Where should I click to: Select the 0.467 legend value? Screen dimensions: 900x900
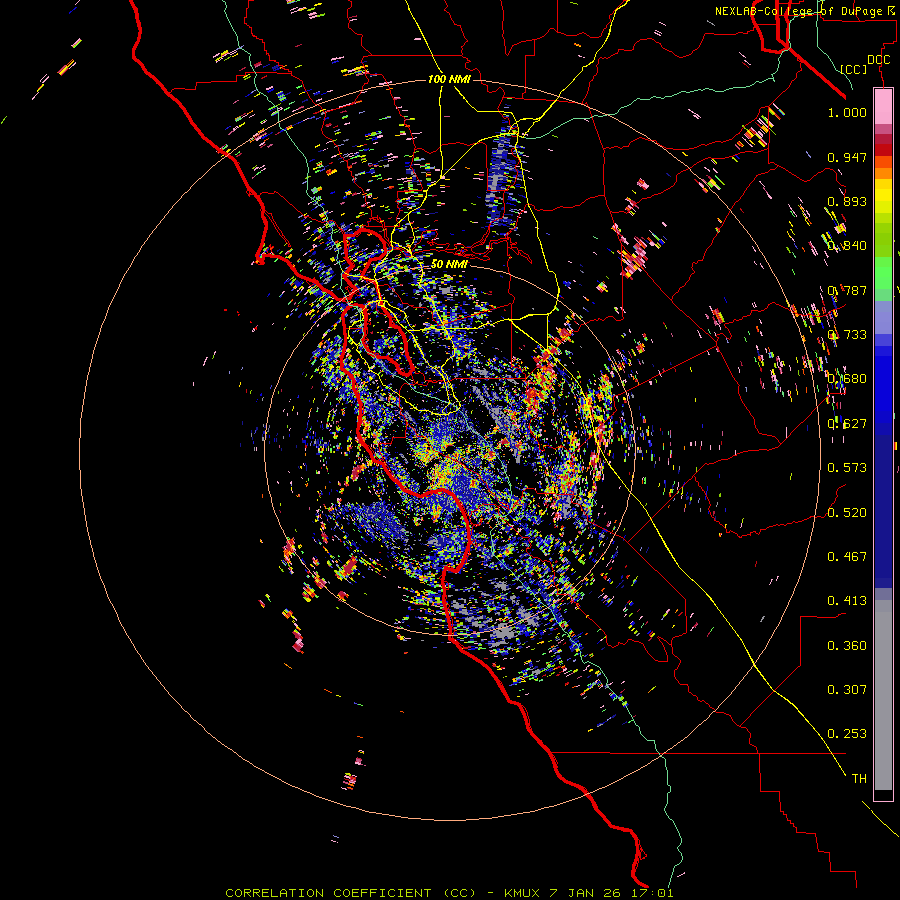click(847, 557)
